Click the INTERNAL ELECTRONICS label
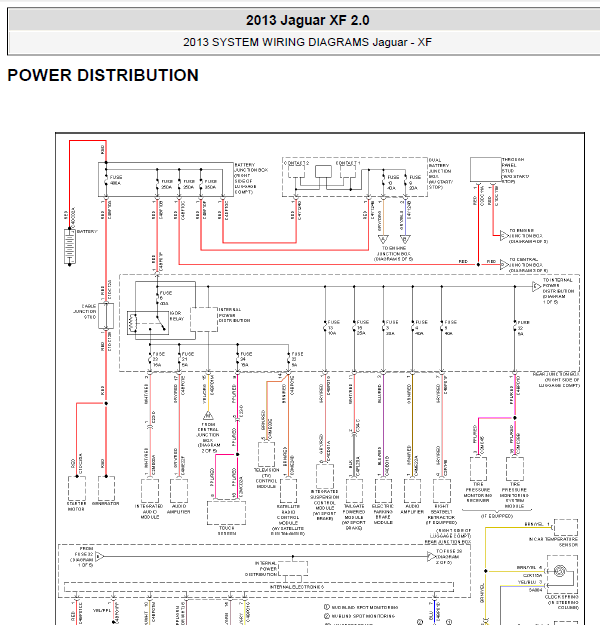Viewport: 600px width, 625px height. [x=297, y=587]
